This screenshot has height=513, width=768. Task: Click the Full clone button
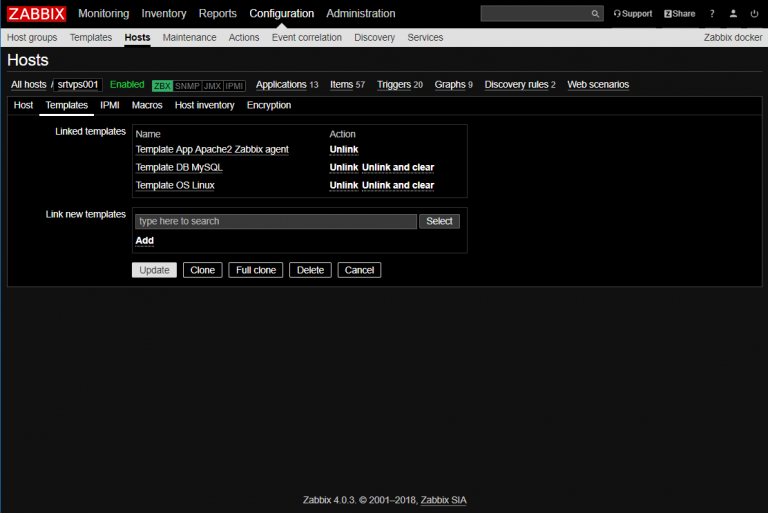(x=256, y=270)
